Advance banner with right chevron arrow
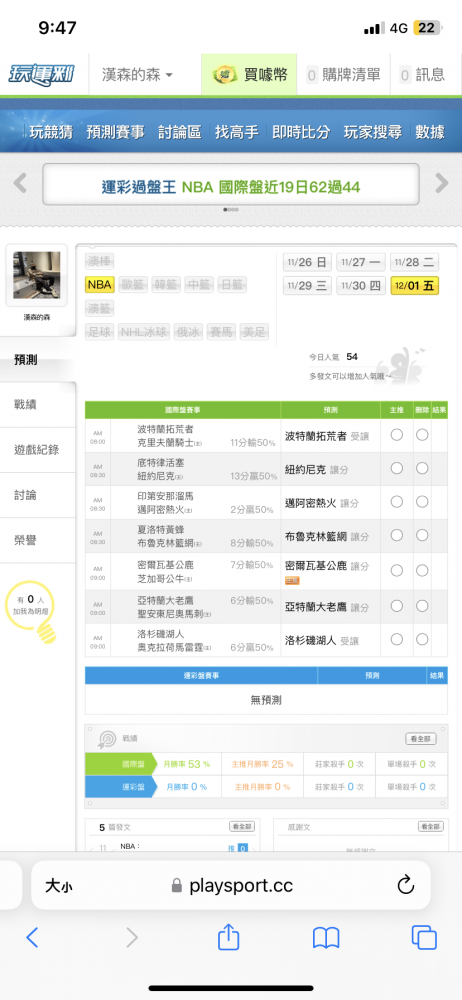 click(442, 183)
